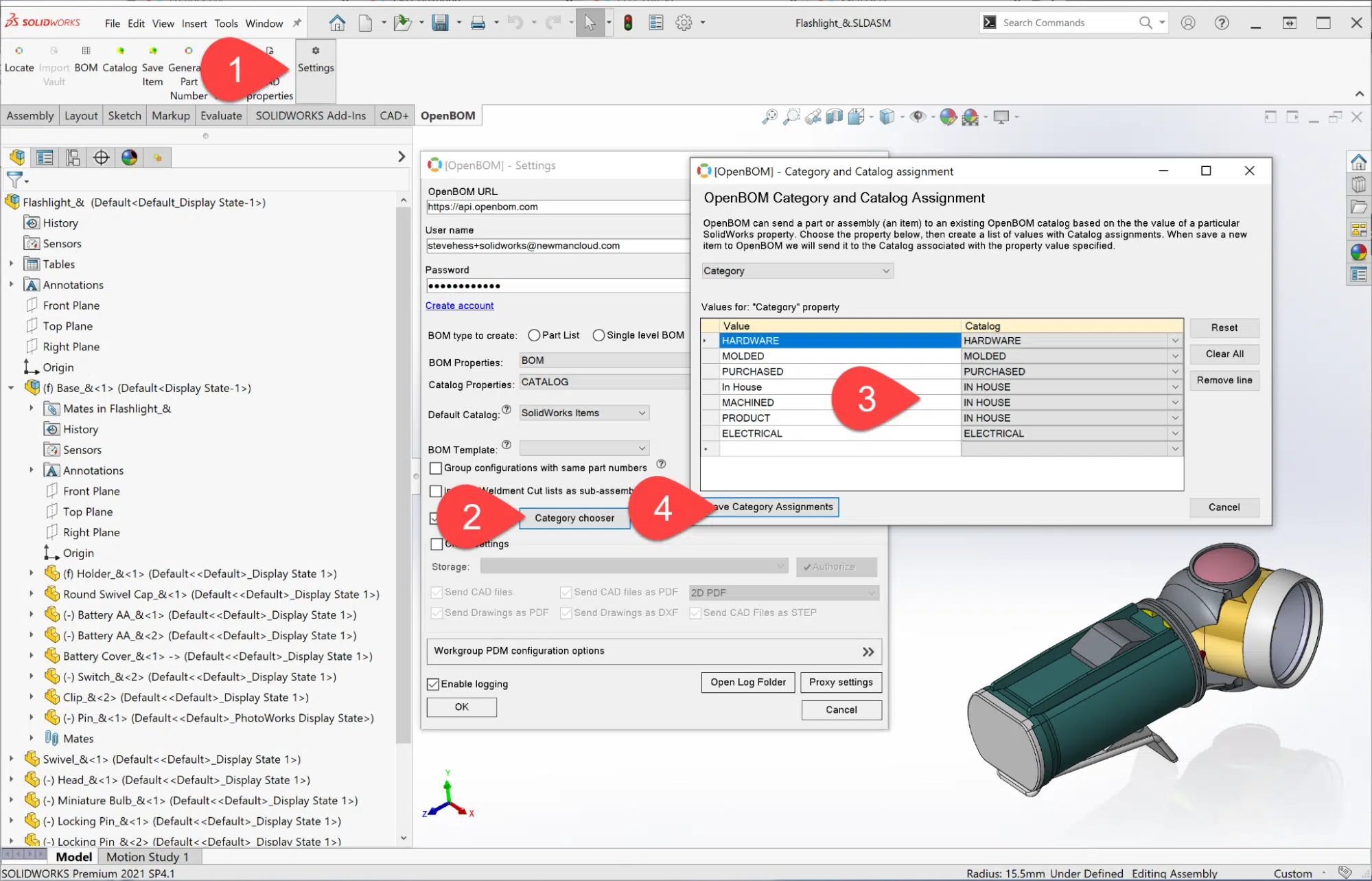Select the Part List radio button

click(x=534, y=335)
